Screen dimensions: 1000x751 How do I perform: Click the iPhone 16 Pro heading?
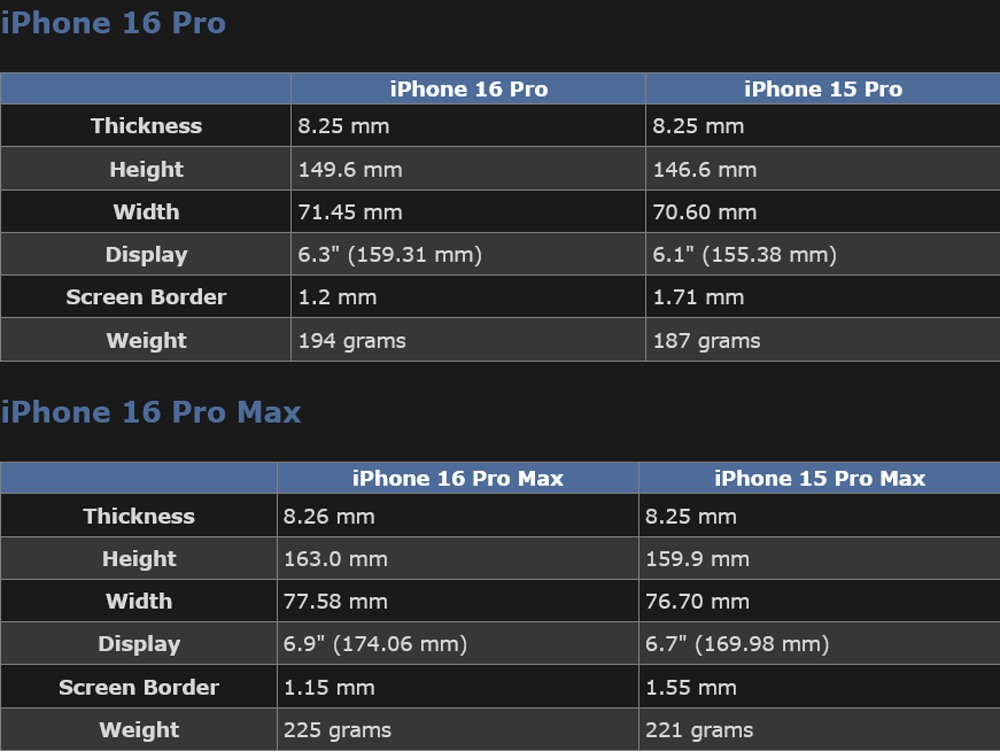(113, 23)
